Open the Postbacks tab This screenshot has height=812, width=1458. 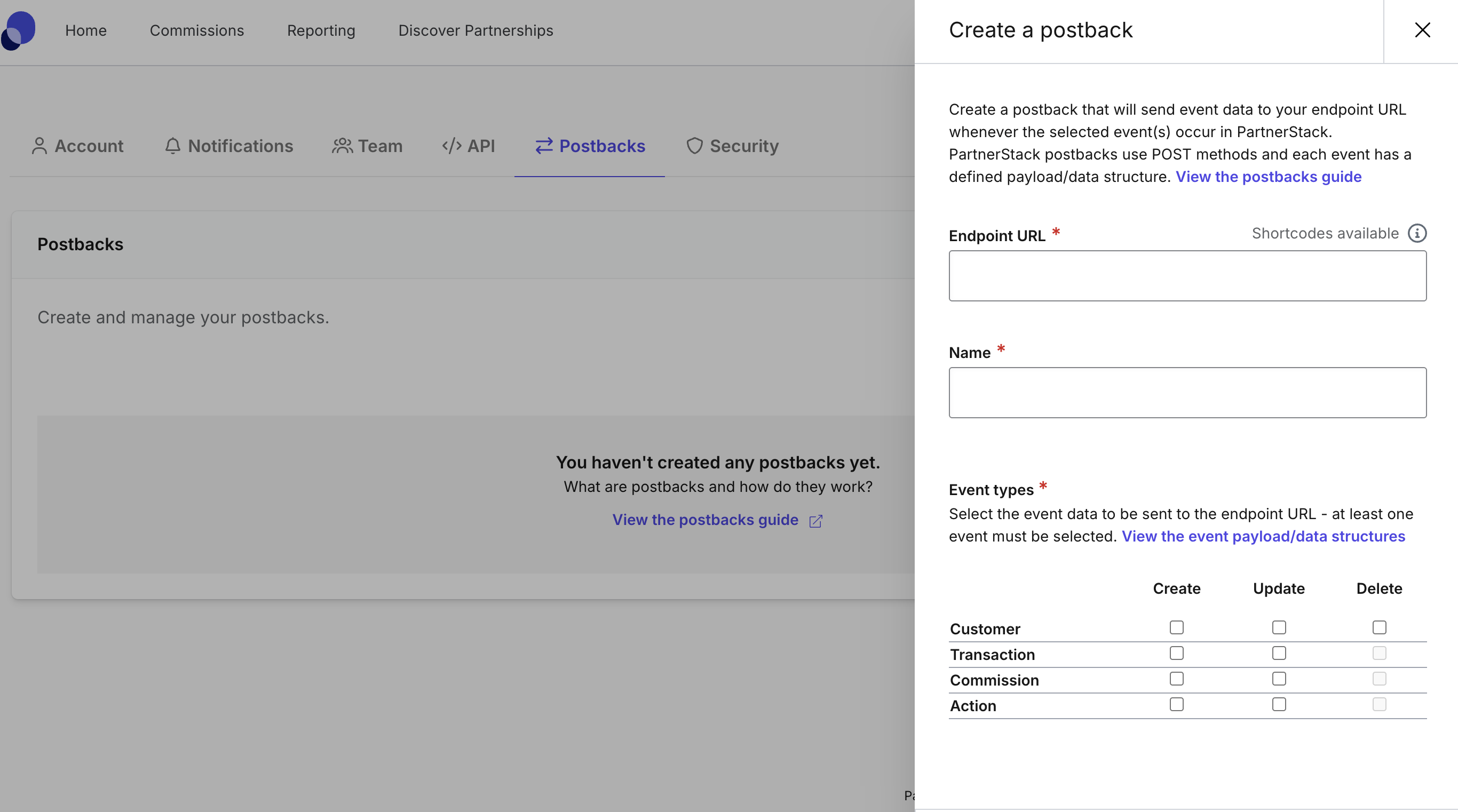click(x=589, y=146)
